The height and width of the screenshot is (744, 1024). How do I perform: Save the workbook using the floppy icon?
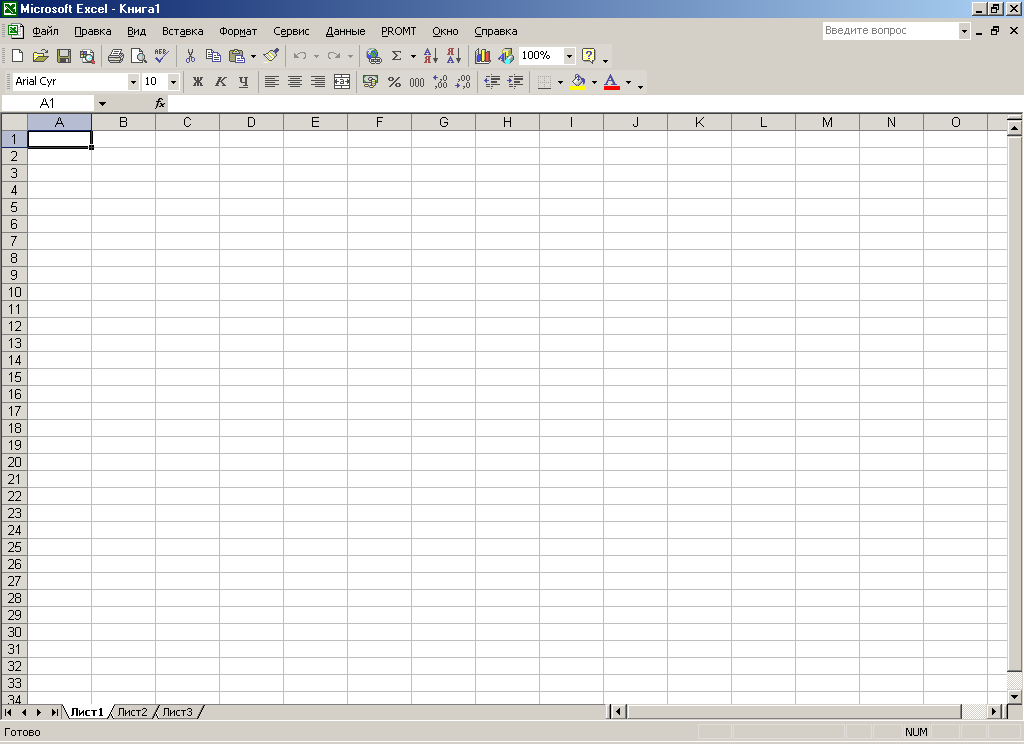tap(63, 56)
